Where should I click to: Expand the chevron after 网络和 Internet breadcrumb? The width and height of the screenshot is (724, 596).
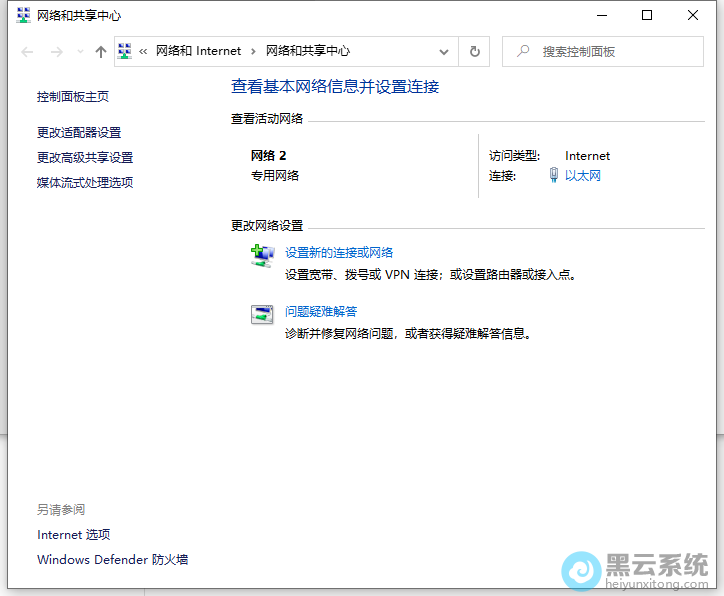point(253,51)
